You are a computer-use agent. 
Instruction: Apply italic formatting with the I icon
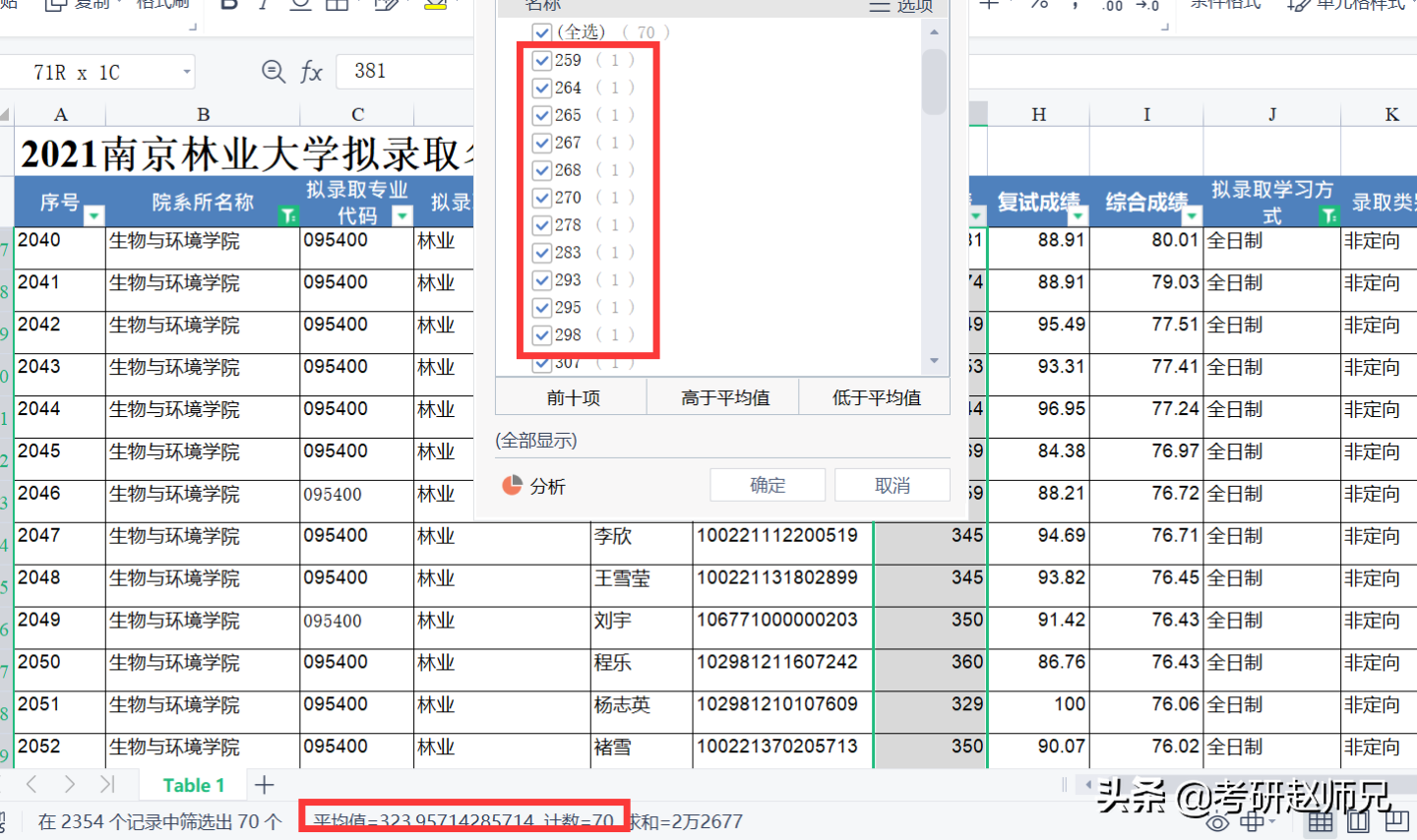pyautogui.click(x=263, y=6)
